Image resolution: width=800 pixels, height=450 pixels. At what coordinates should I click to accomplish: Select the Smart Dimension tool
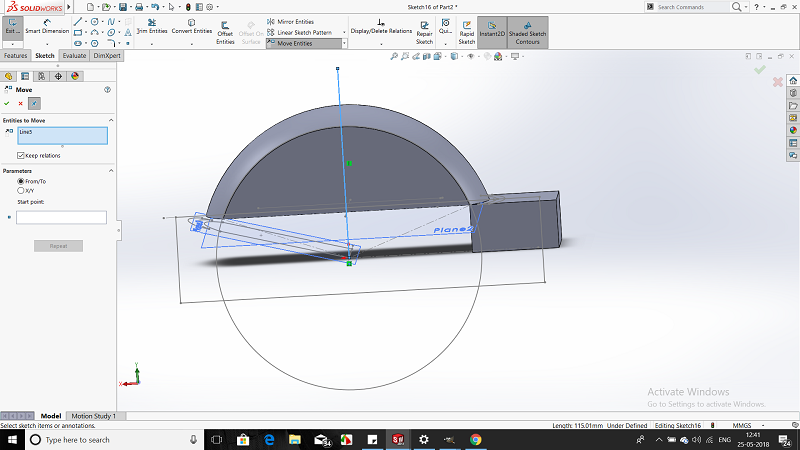(x=47, y=26)
